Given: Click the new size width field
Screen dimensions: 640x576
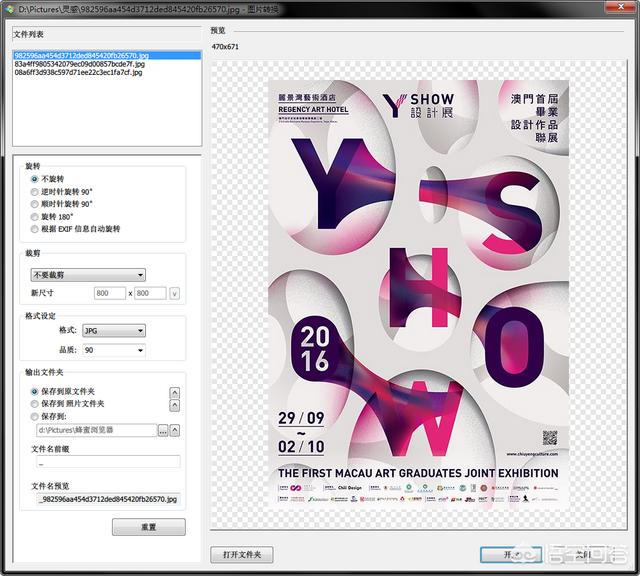Looking at the screenshot, I should [x=110, y=293].
